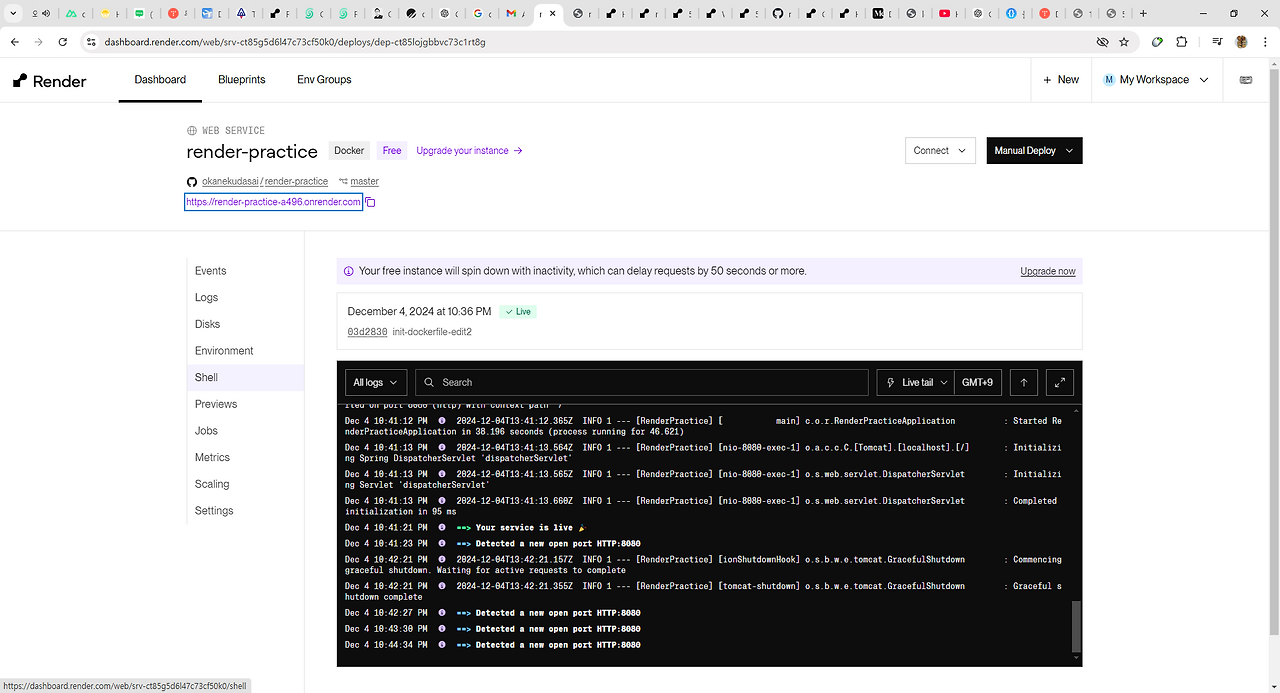The image size is (1280, 693).
Task: Open the All logs filter dropdown
Action: click(x=374, y=382)
